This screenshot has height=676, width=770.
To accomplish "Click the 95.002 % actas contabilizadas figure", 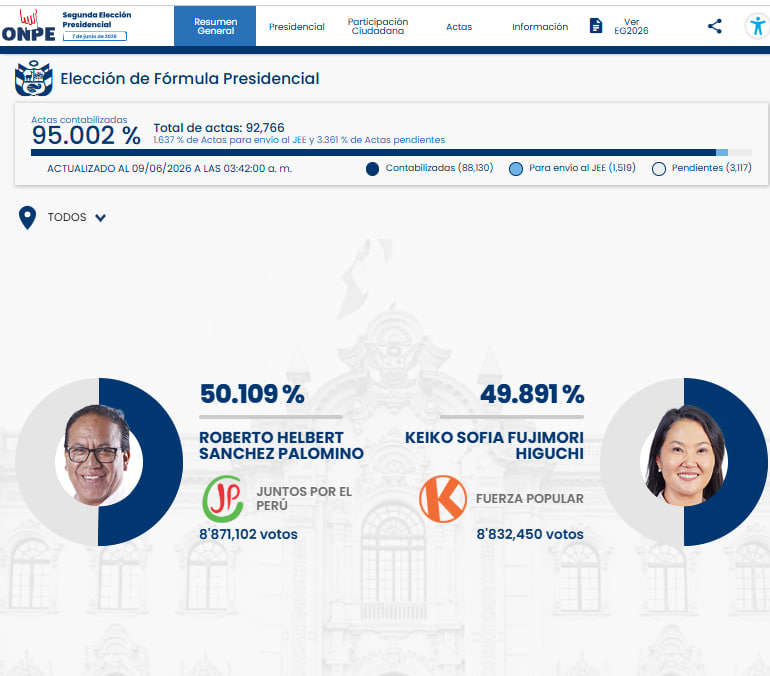I will click(86, 135).
